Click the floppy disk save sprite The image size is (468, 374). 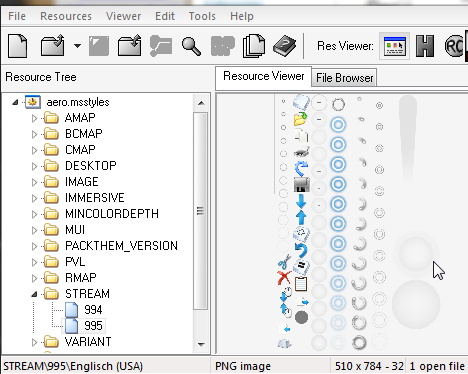click(302, 185)
